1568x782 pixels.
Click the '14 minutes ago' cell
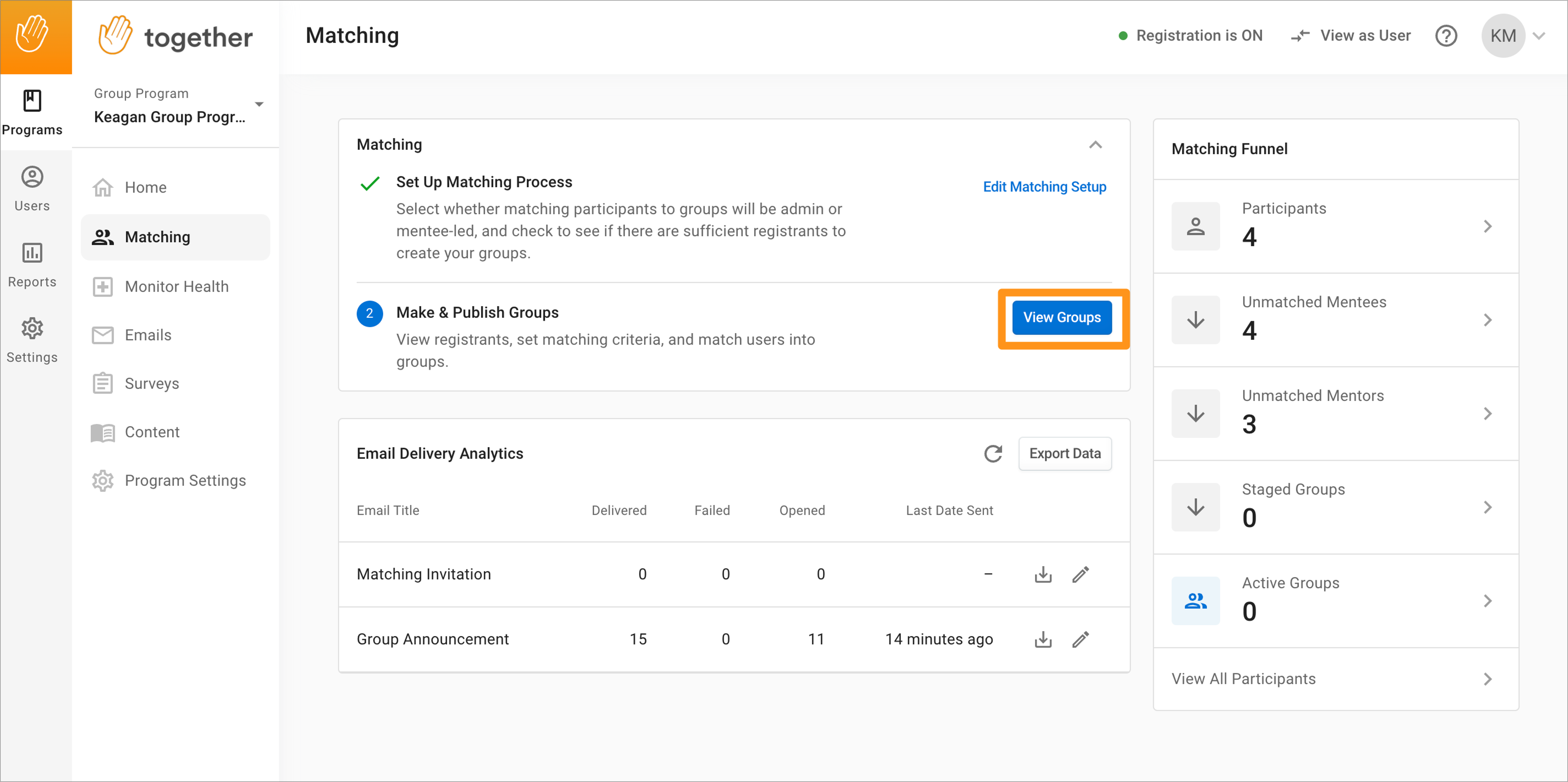pos(939,640)
